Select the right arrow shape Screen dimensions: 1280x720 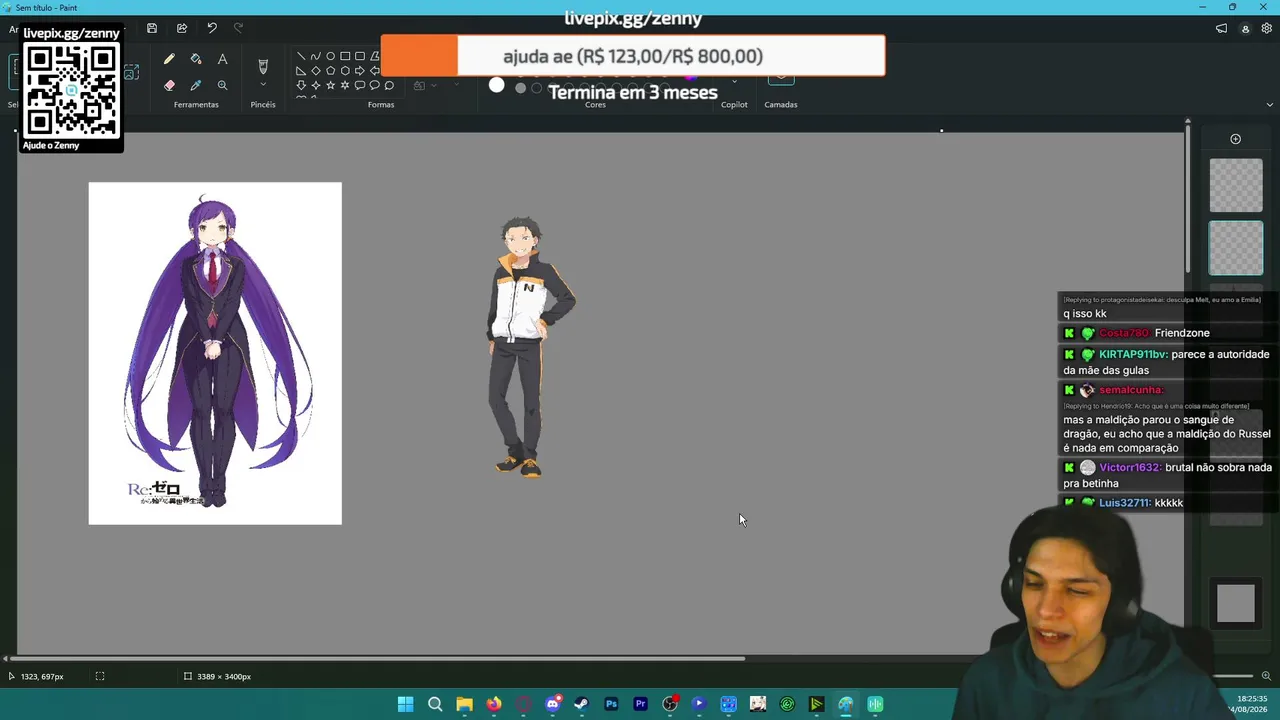[x=360, y=71]
